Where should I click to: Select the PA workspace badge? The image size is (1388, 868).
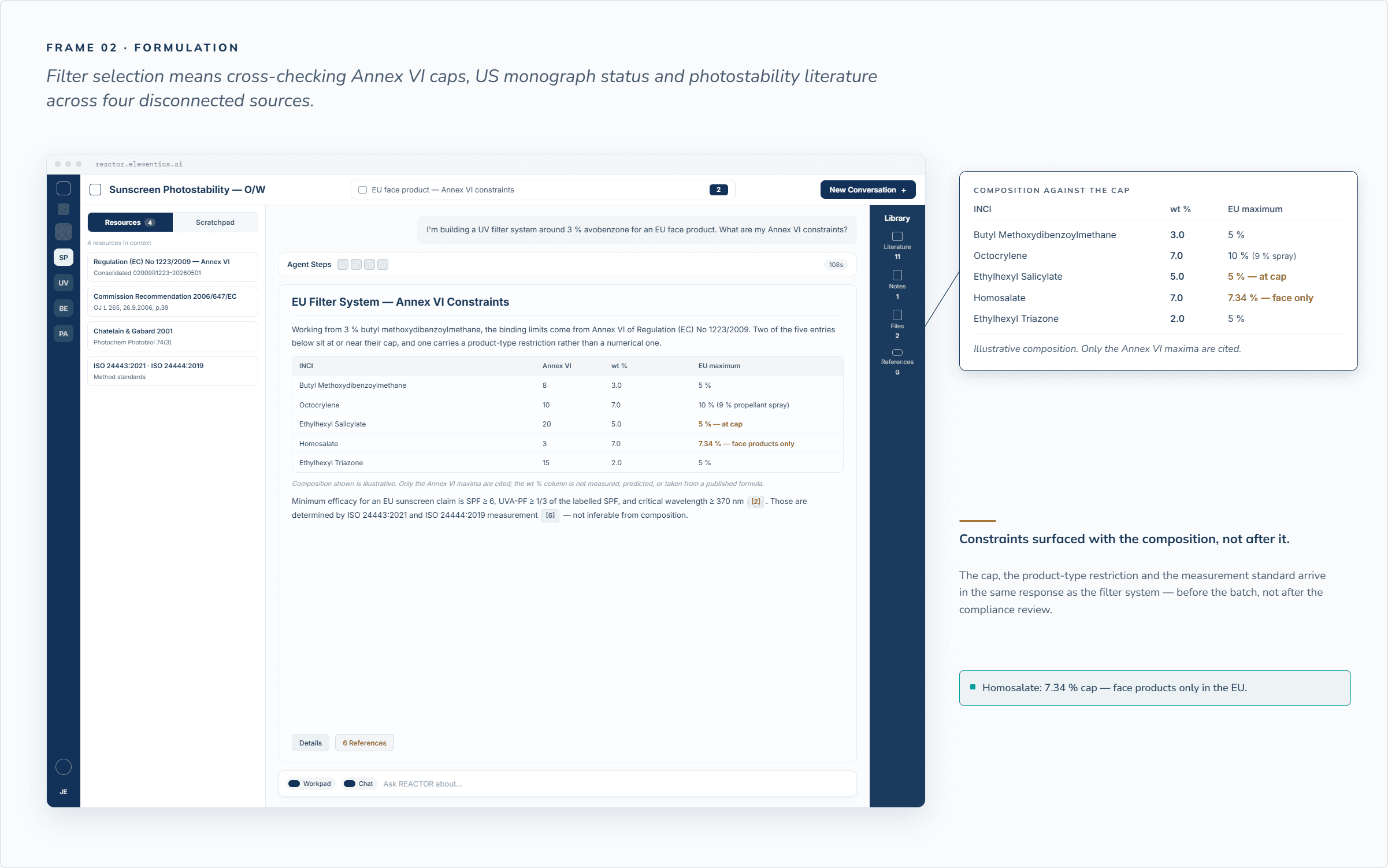(x=64, y=333)
